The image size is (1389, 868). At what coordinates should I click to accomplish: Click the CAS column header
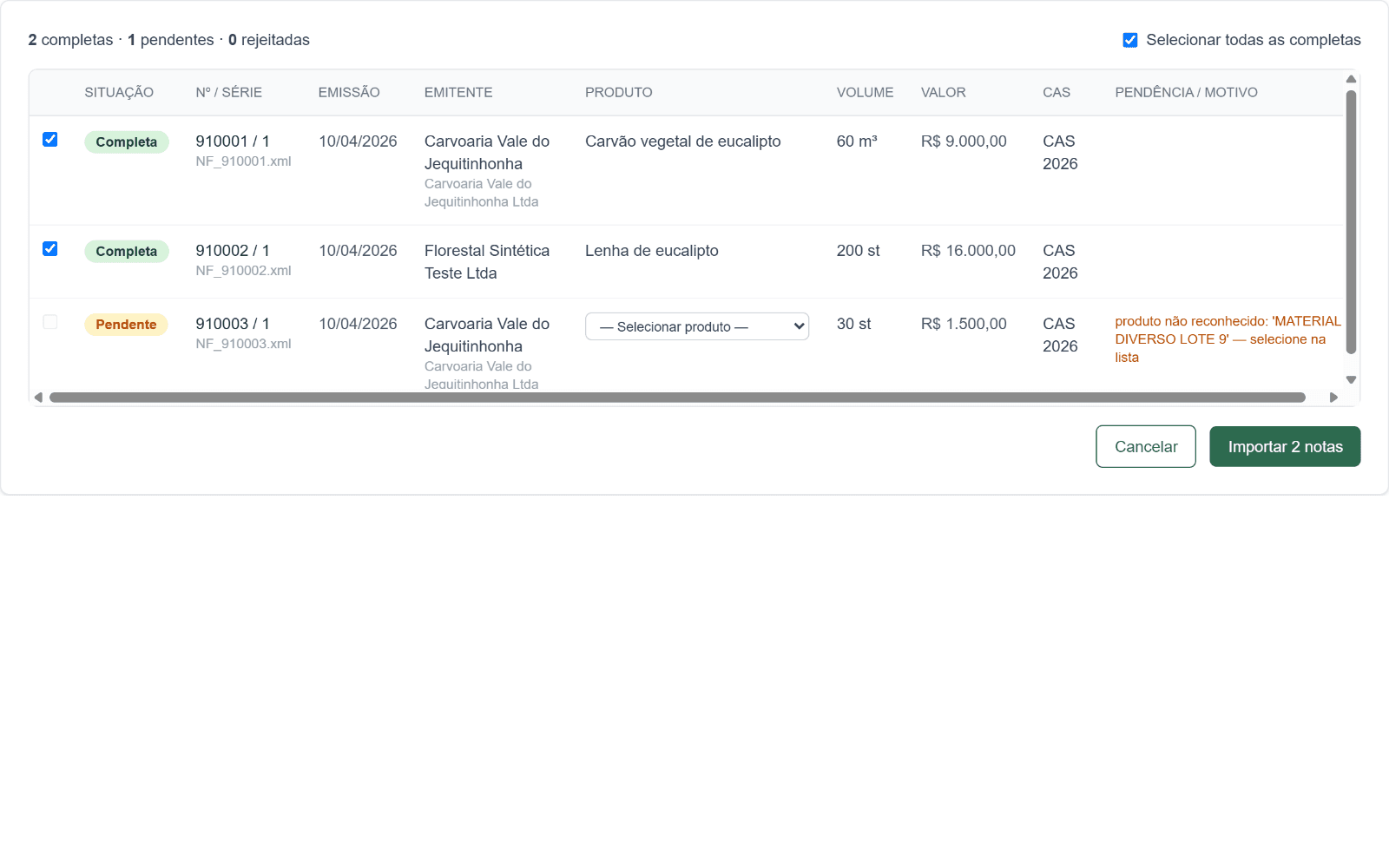pos(1057,92)
